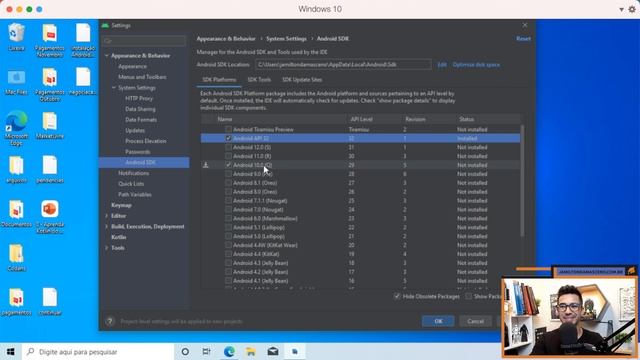Open the Documentos desktop folder
This screenshot has width=640, height=360.
[x=16, y=213]
